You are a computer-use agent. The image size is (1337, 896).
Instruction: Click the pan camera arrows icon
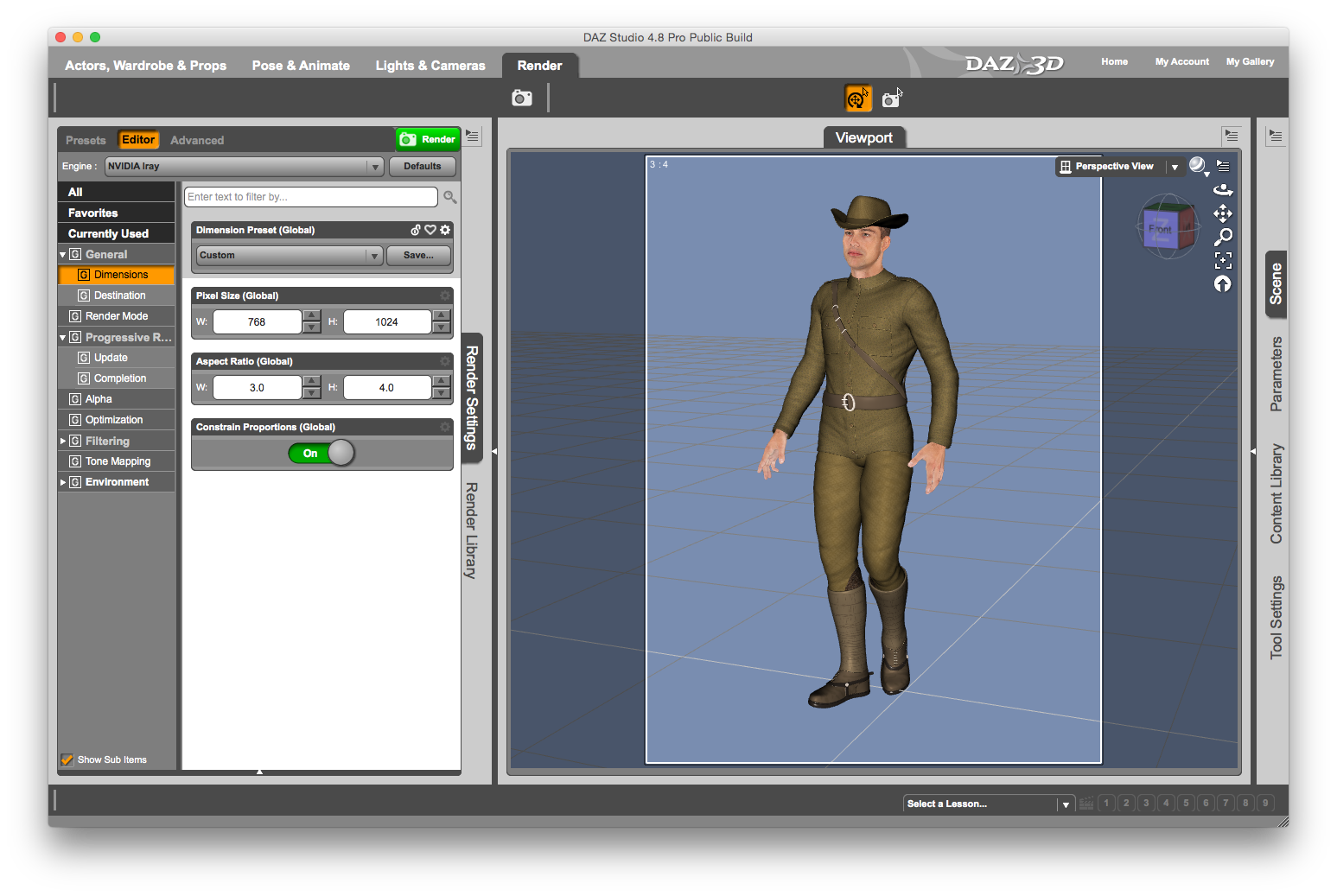[1223, 213]
